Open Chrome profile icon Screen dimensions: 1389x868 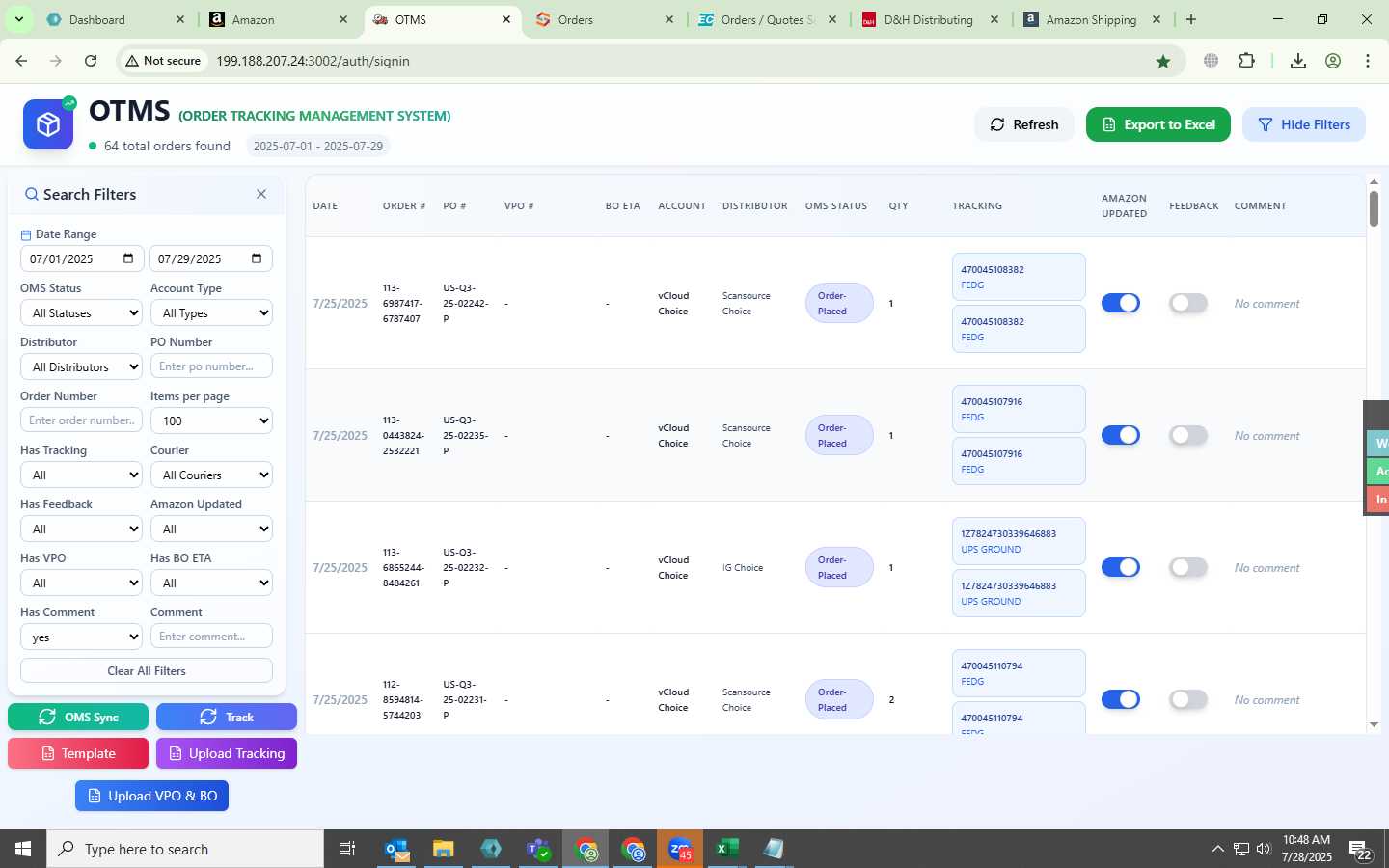[x=1333, y=61]
